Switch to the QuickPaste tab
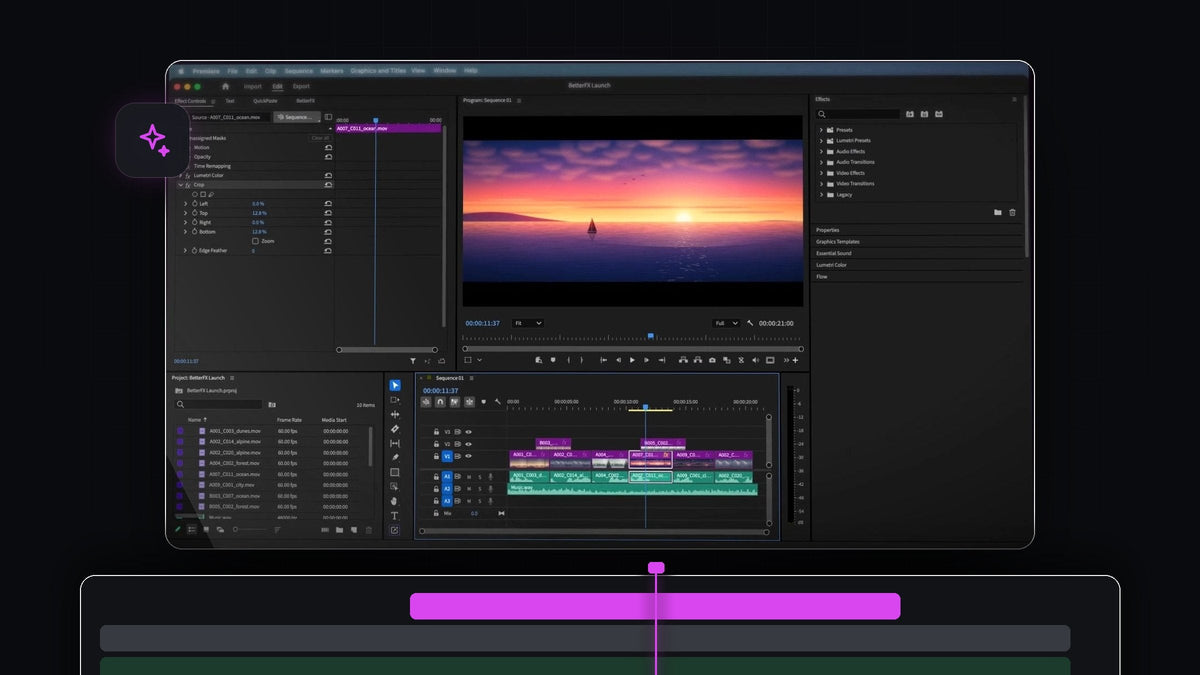This screenshot has width=1200, height=675. click(265, 101)
